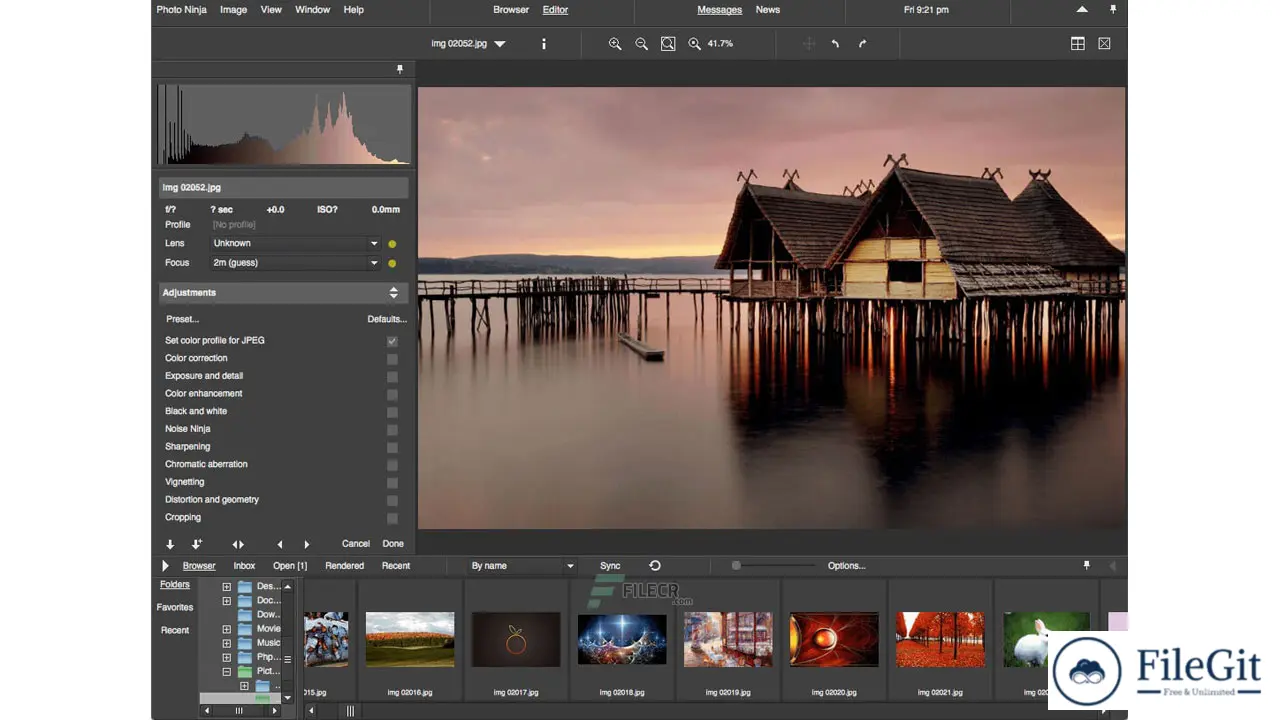1280x720 pixels.
Task: Click the left-right compare arrows icon
Action: click(238, 544)
